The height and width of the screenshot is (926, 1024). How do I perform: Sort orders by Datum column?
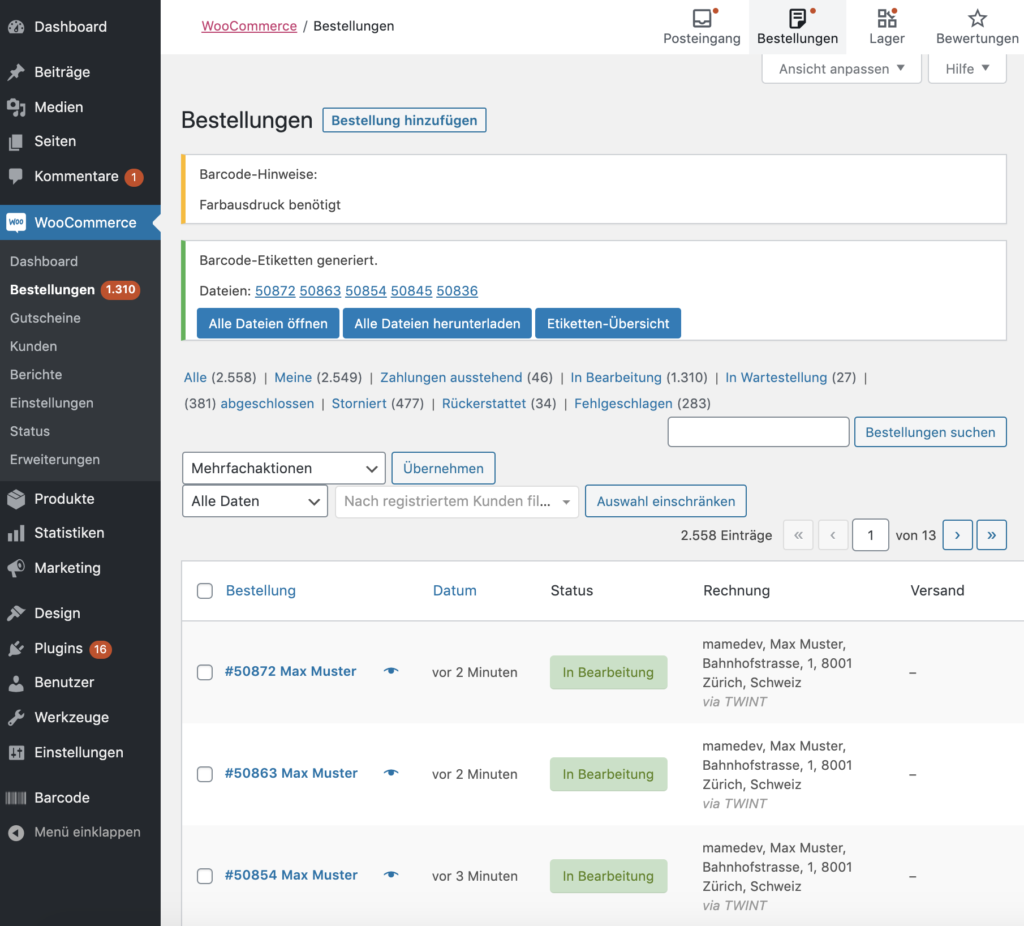[x=455, y=590]
